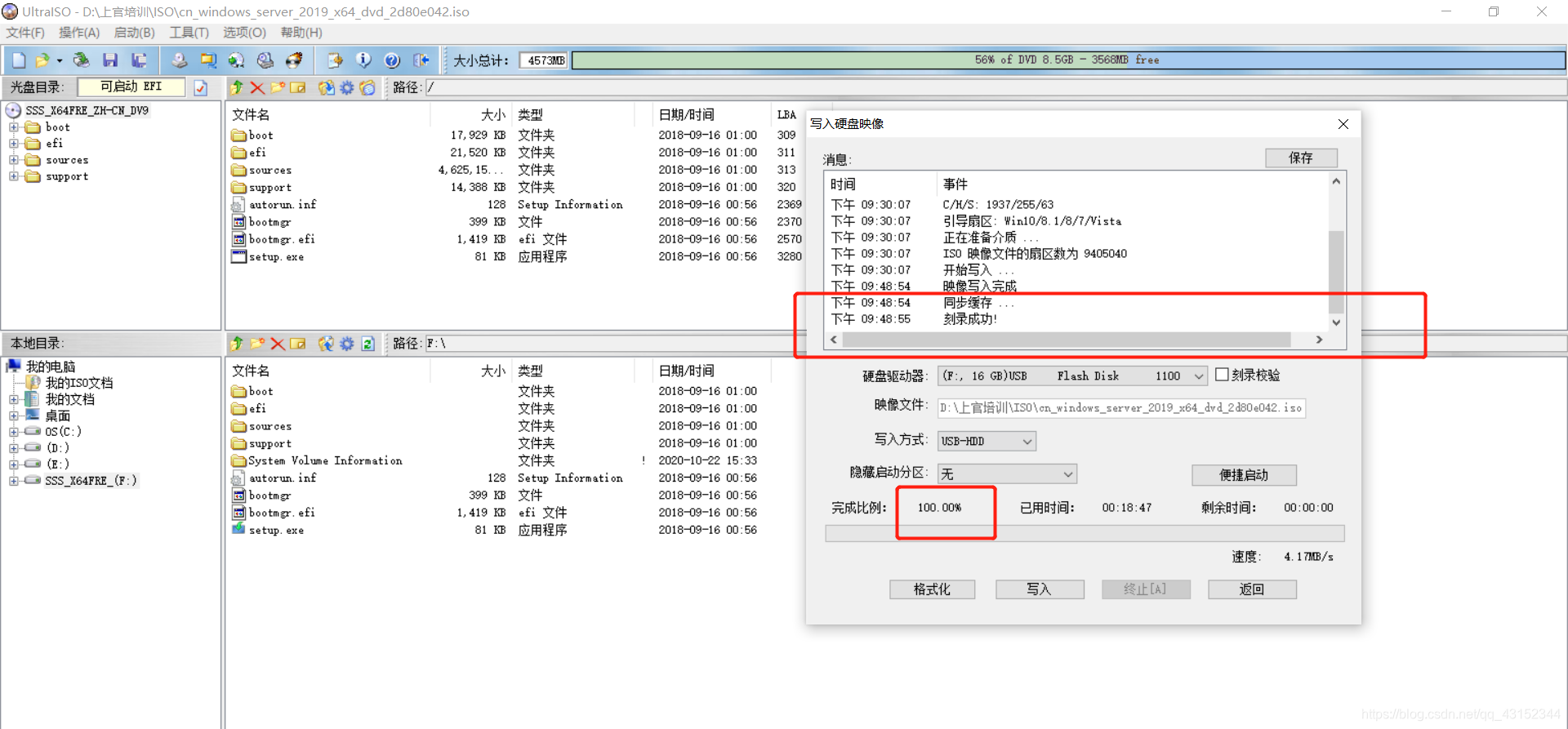Open the 启动(B) menu

tap(134, 33)
